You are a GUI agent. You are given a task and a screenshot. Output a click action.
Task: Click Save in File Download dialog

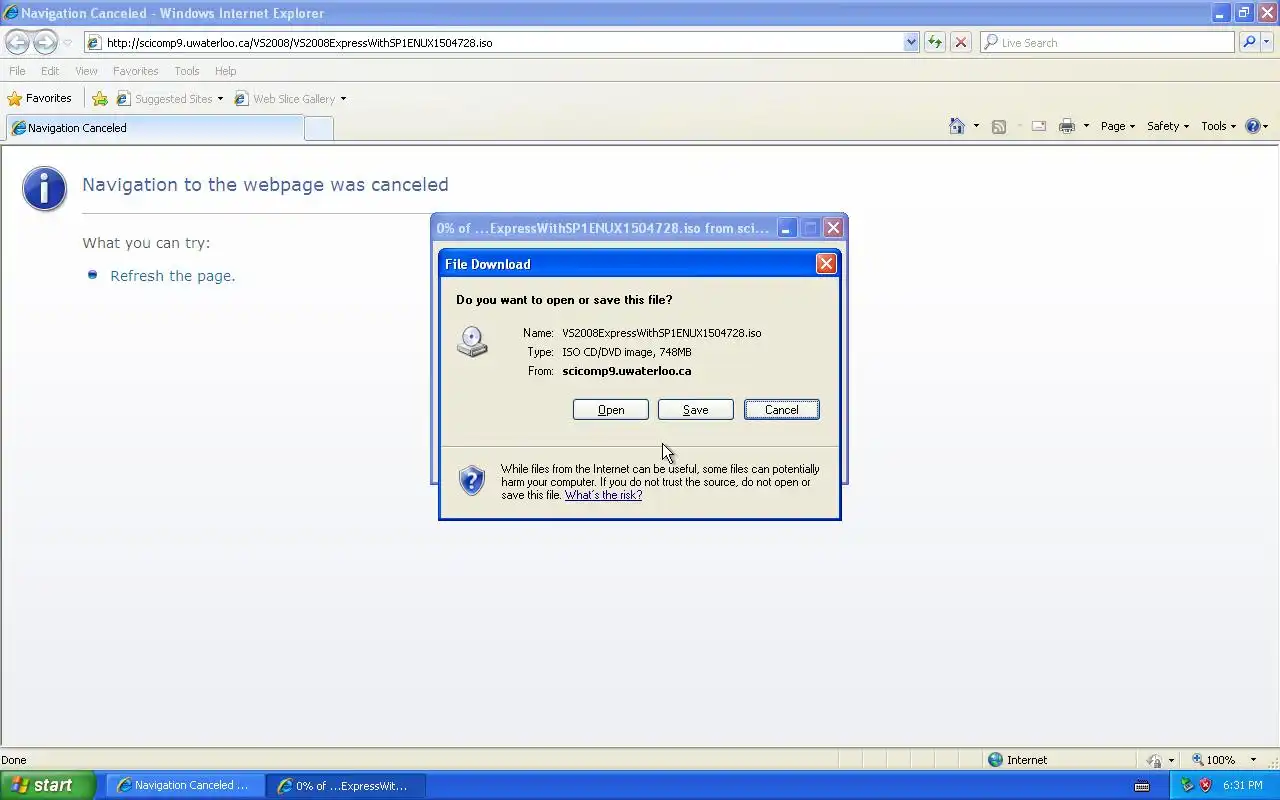pos(696,410)
